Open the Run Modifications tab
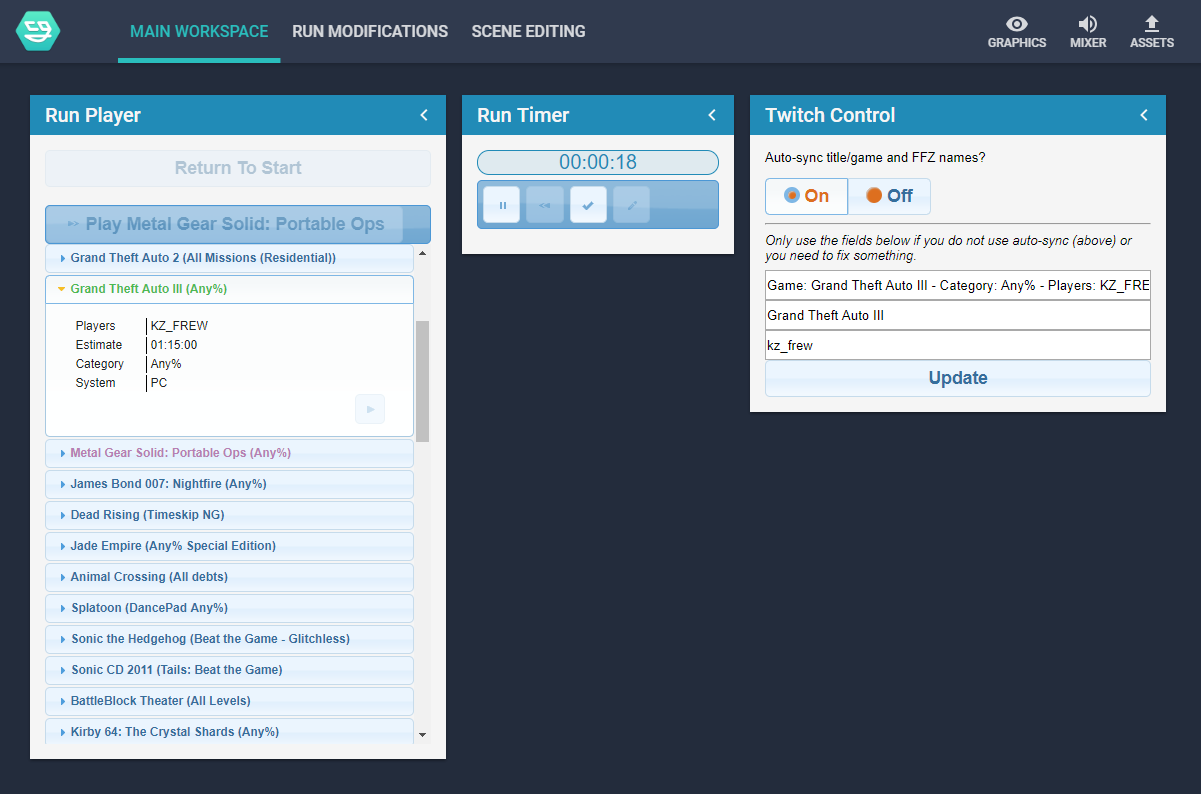 pos(370,31)
